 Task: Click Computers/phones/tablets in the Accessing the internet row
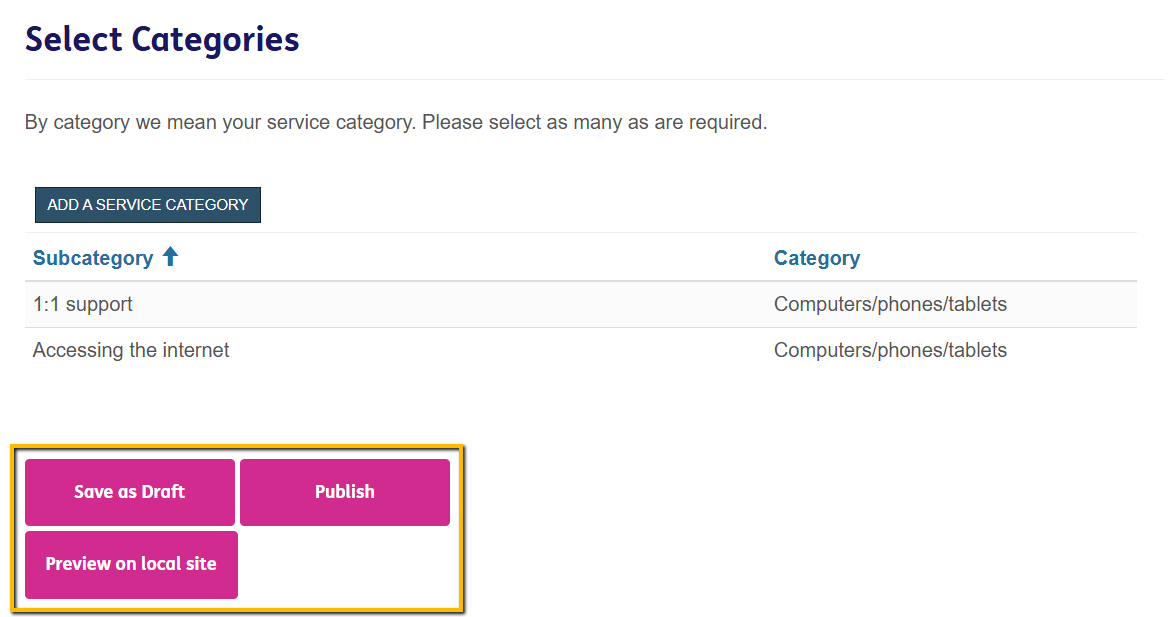[x=890, y=350]
